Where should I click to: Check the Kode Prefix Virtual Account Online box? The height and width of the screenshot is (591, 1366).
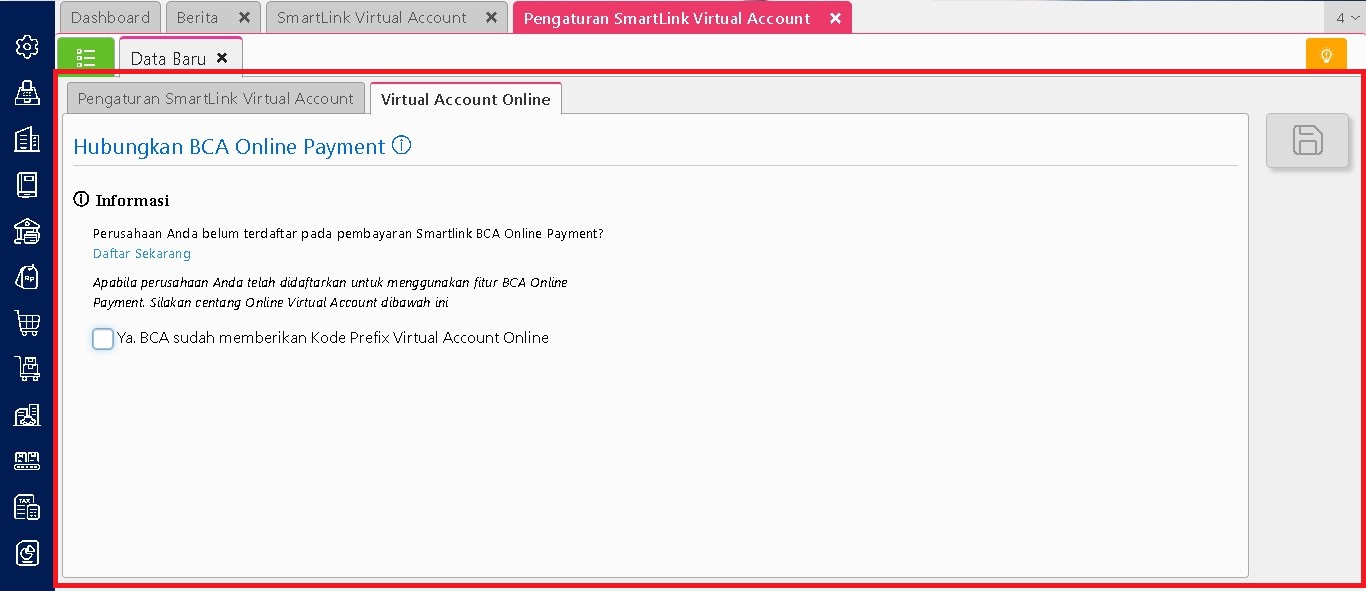tap(103, 339)
